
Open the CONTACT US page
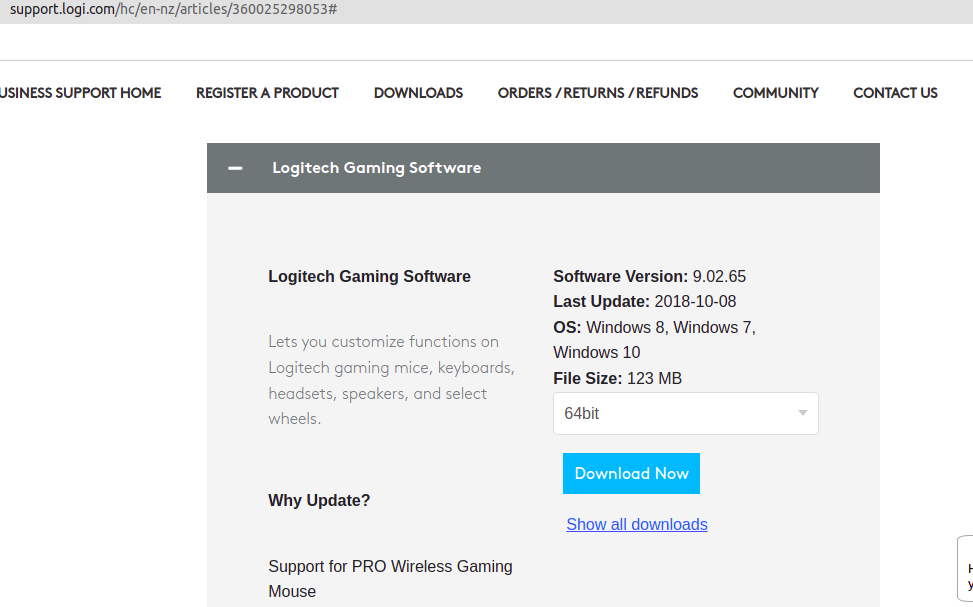coord(895,92)
